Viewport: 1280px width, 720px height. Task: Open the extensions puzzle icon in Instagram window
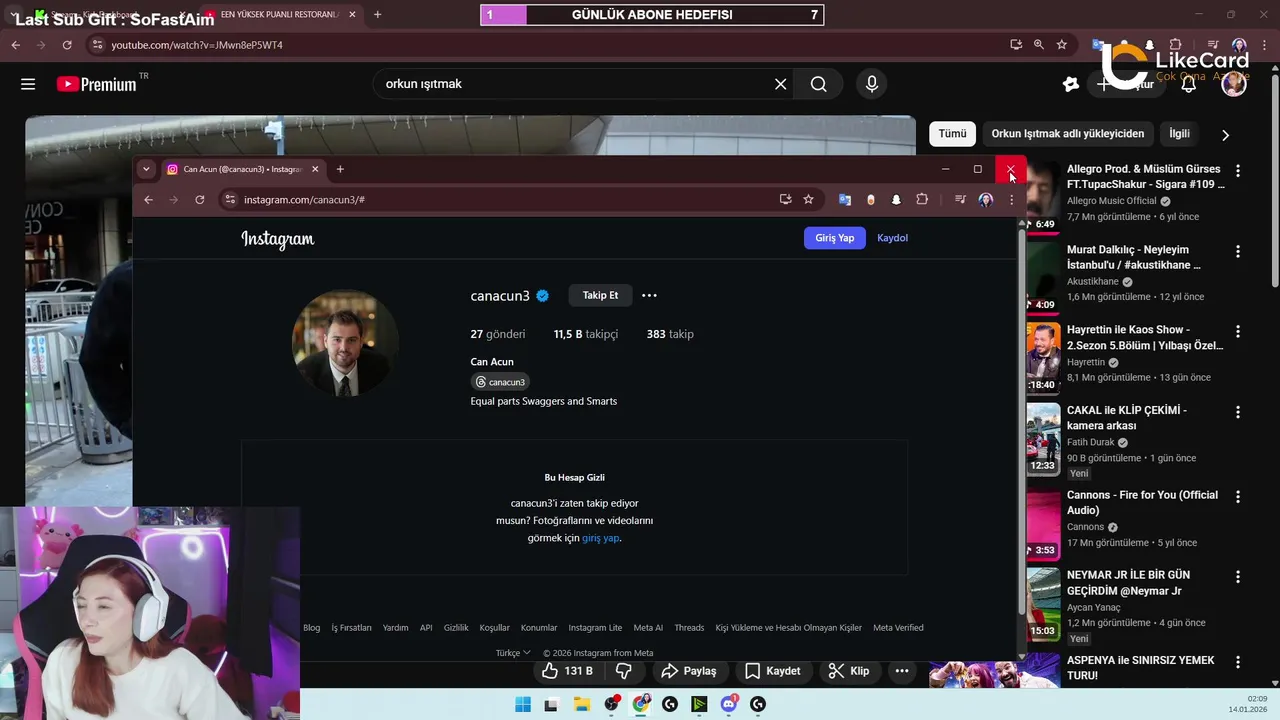click(x=922, y=200)
